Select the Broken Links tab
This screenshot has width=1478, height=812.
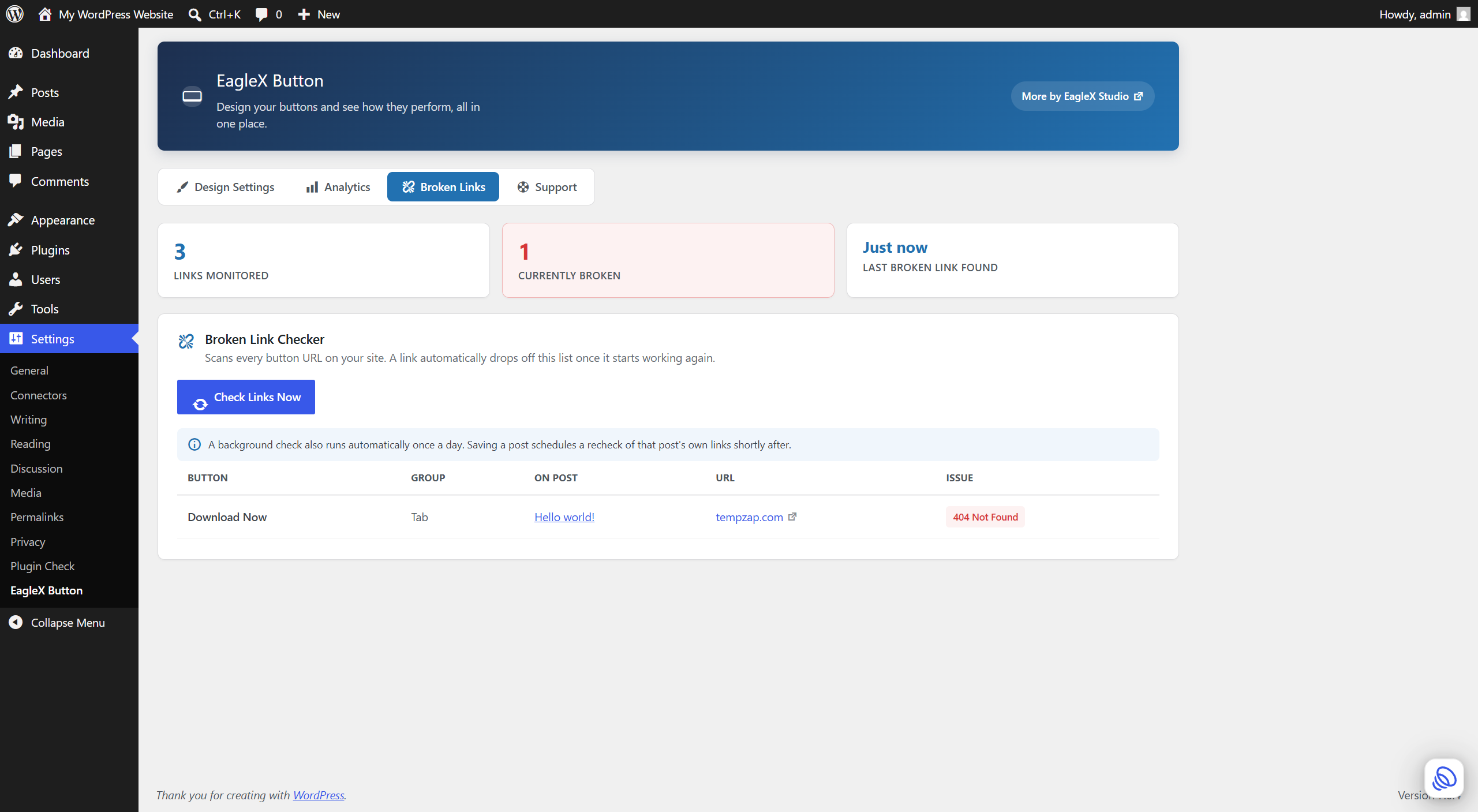(443, 187)
